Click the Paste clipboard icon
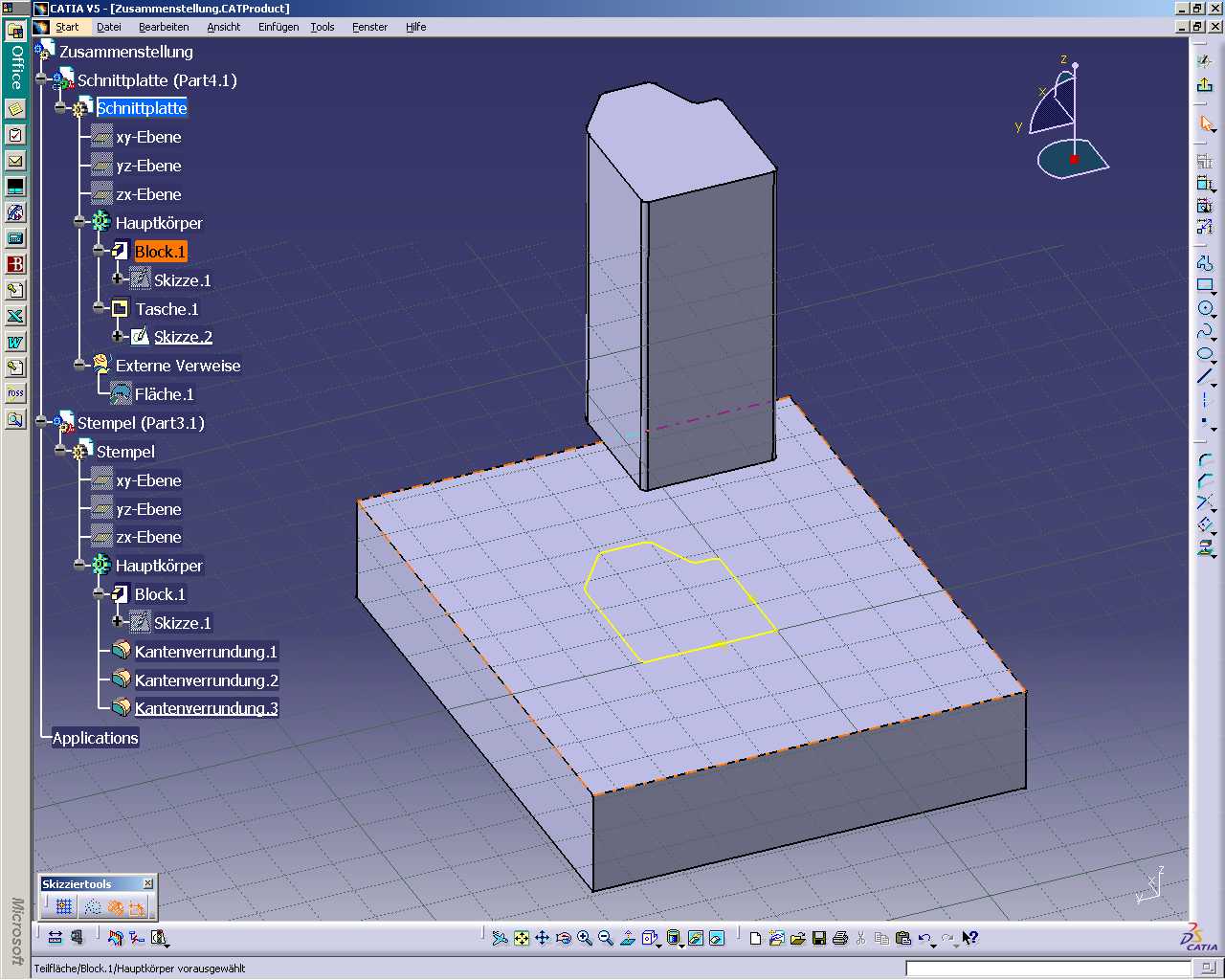Screen dimensions: 1225x980 (902, 938)
